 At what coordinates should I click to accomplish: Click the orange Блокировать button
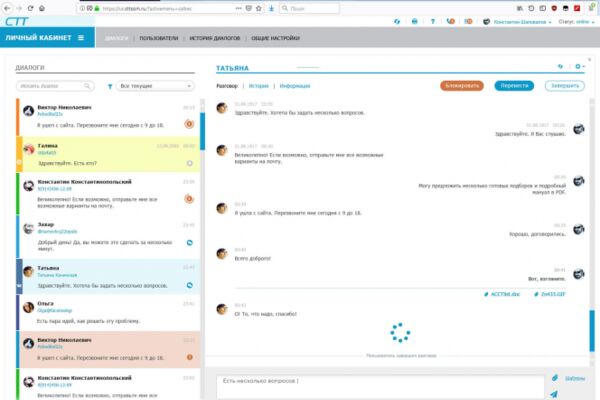(x=462, y=86)
